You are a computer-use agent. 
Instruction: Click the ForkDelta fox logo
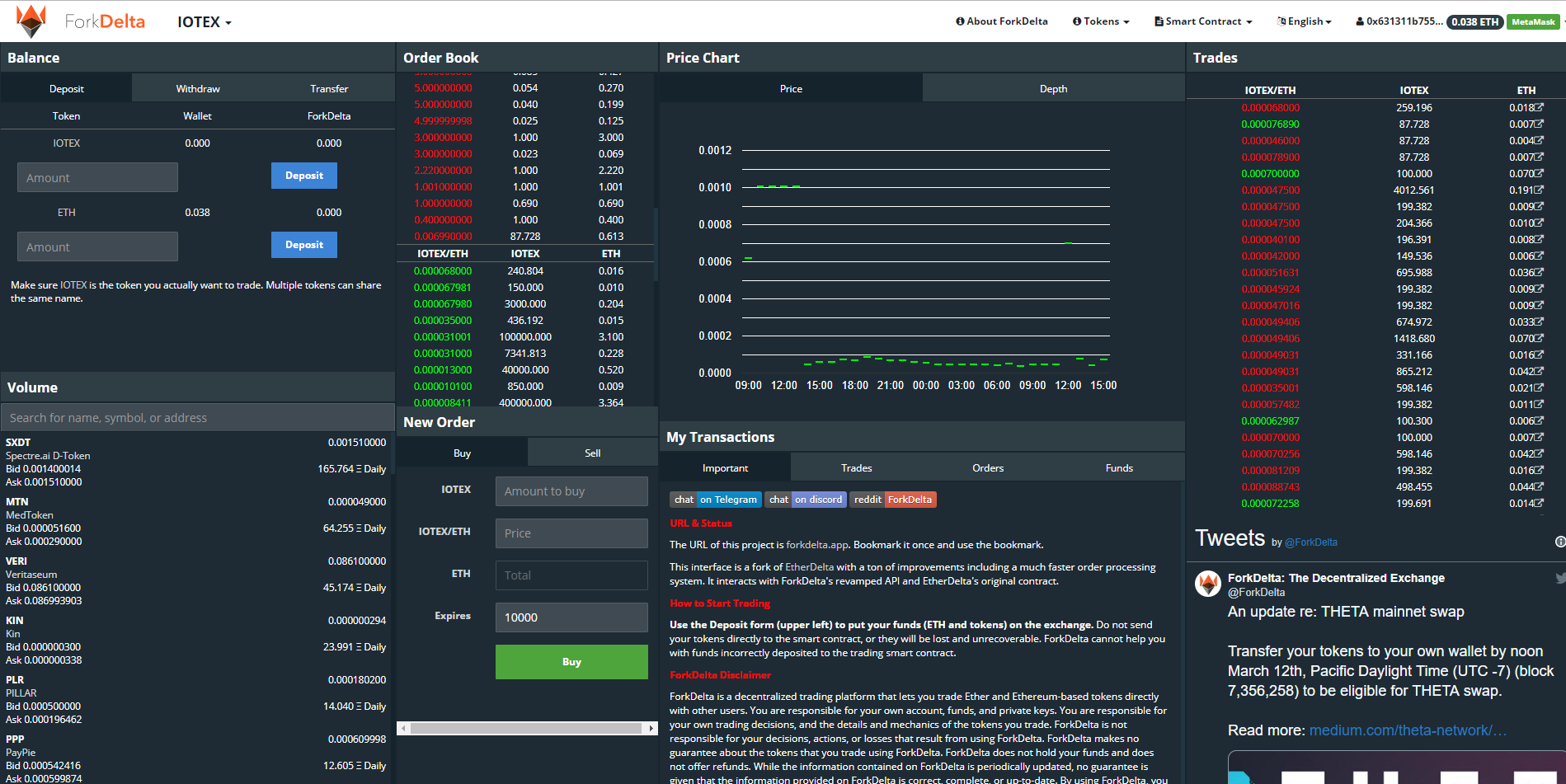tap(31, 21)
